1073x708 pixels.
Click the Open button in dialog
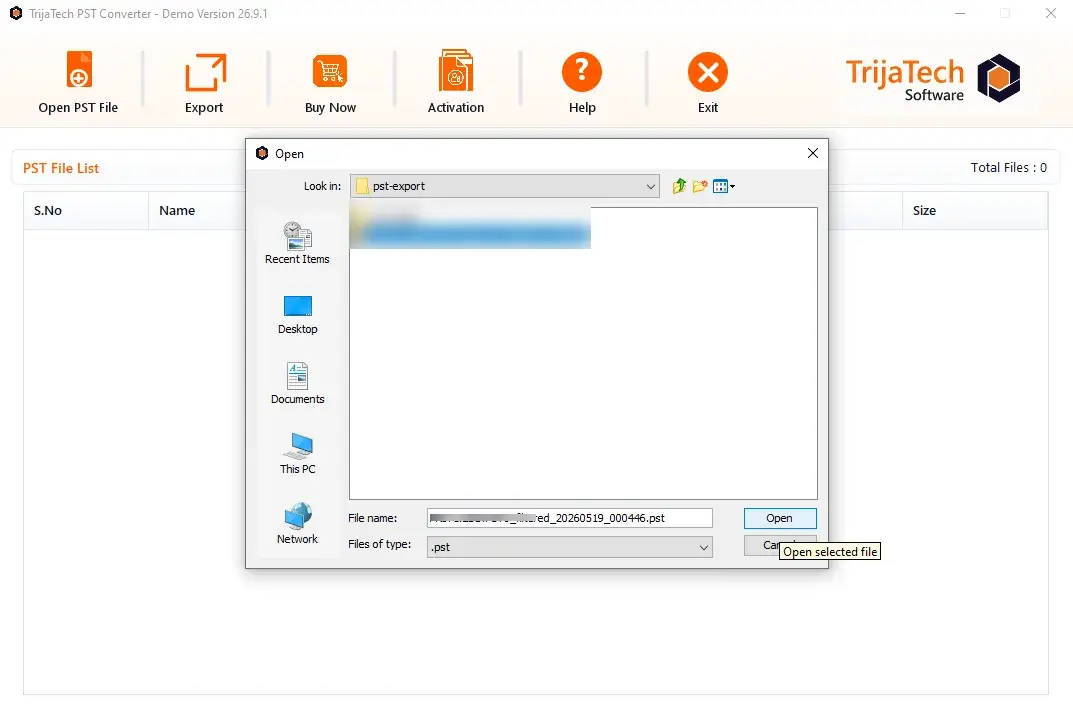pos(779,518)
